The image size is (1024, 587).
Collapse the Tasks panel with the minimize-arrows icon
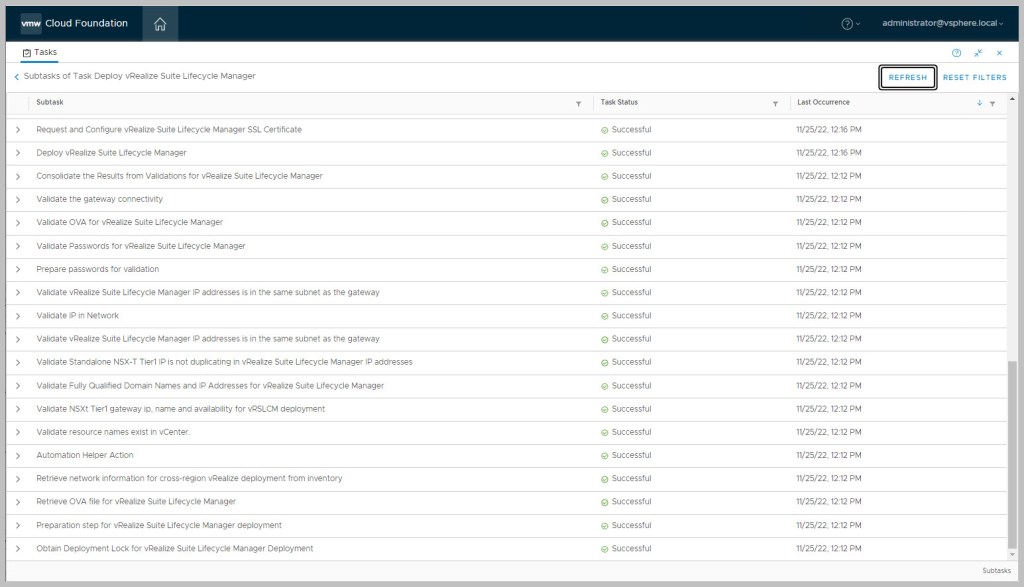(x=978, y=53)
